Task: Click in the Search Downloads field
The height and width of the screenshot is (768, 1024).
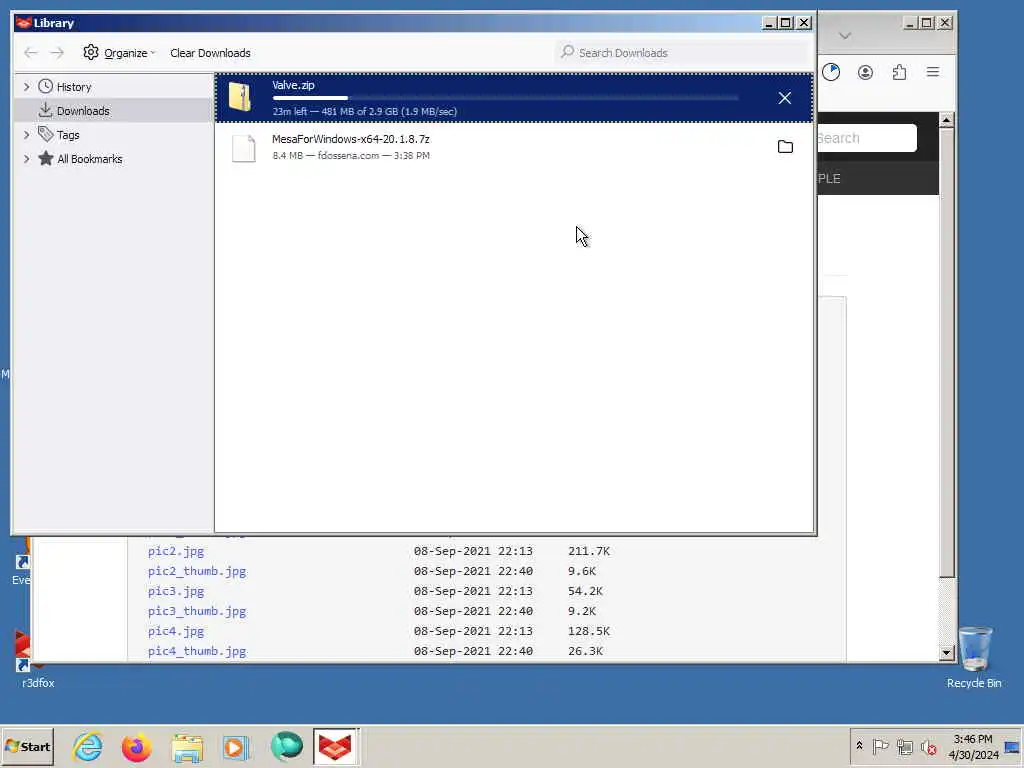Action: click(682, 52)
